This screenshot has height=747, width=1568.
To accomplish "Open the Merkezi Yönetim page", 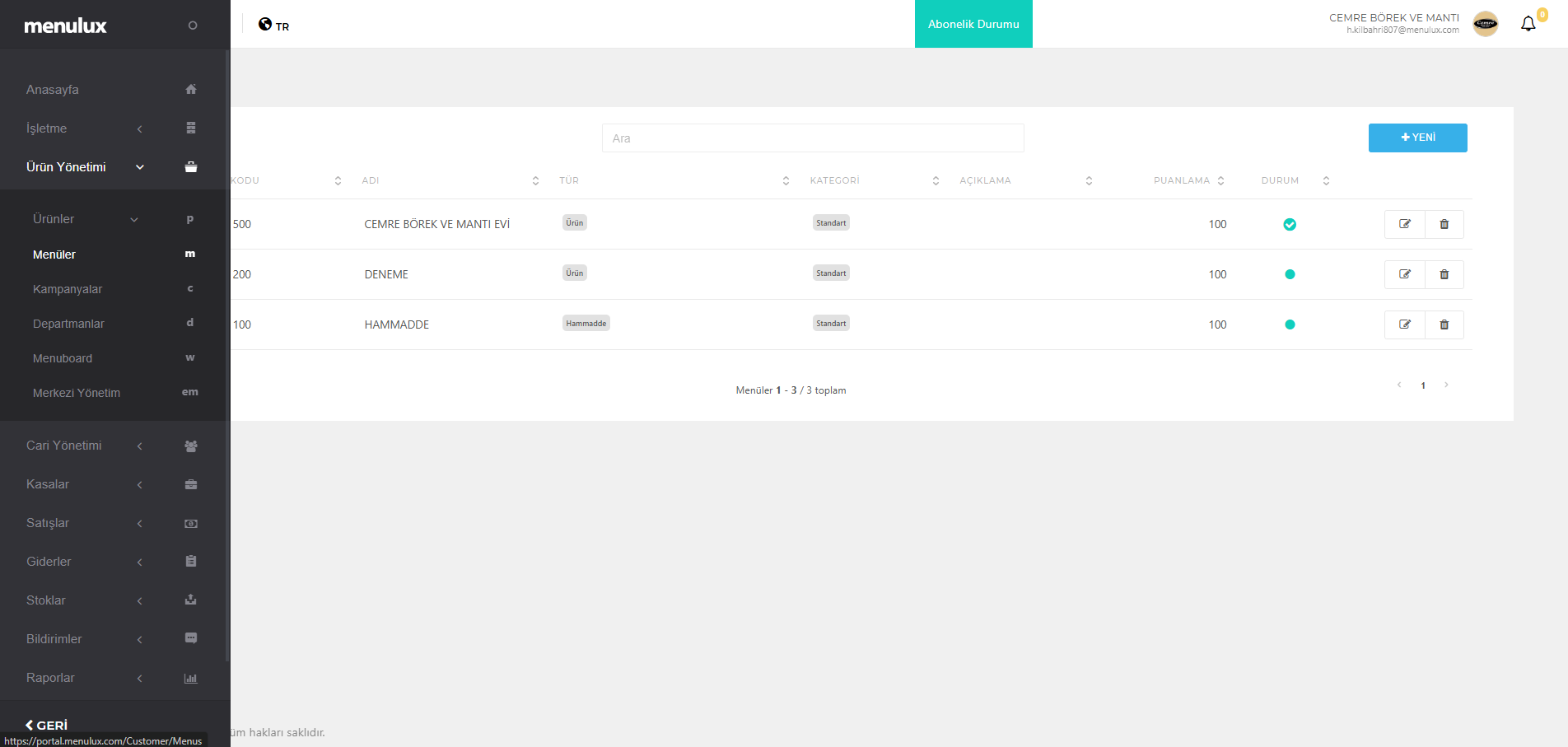I will coord(77,393).
